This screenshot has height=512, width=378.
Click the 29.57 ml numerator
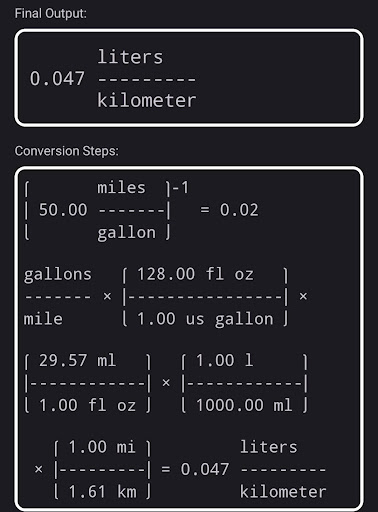tap(77, 361)
